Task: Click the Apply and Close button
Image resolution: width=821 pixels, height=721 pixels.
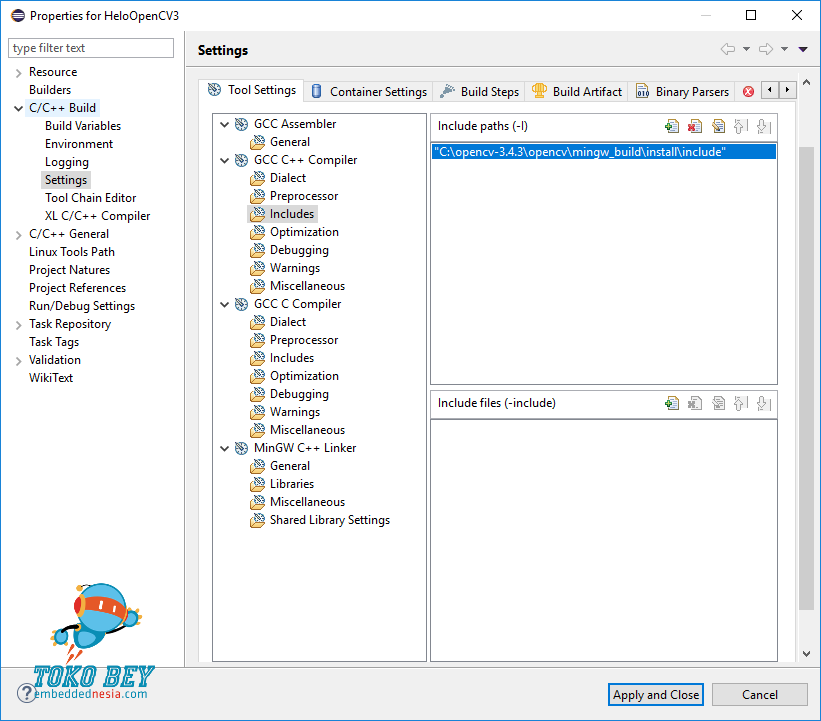Action: (x=656, y=695)
